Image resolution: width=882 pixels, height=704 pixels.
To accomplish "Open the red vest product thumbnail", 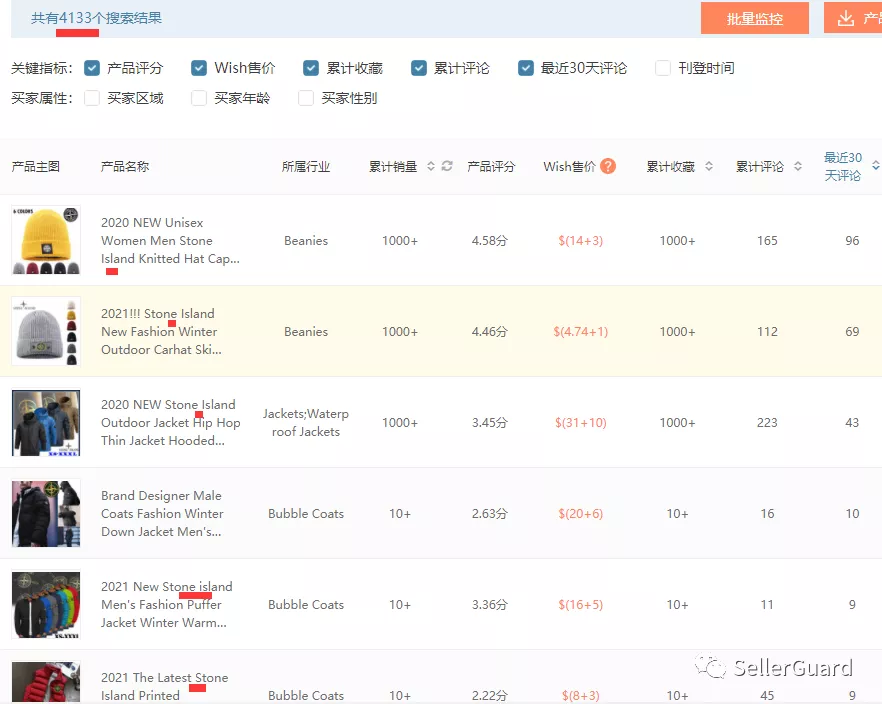I will pyautogui.click(x=46, y=682).
